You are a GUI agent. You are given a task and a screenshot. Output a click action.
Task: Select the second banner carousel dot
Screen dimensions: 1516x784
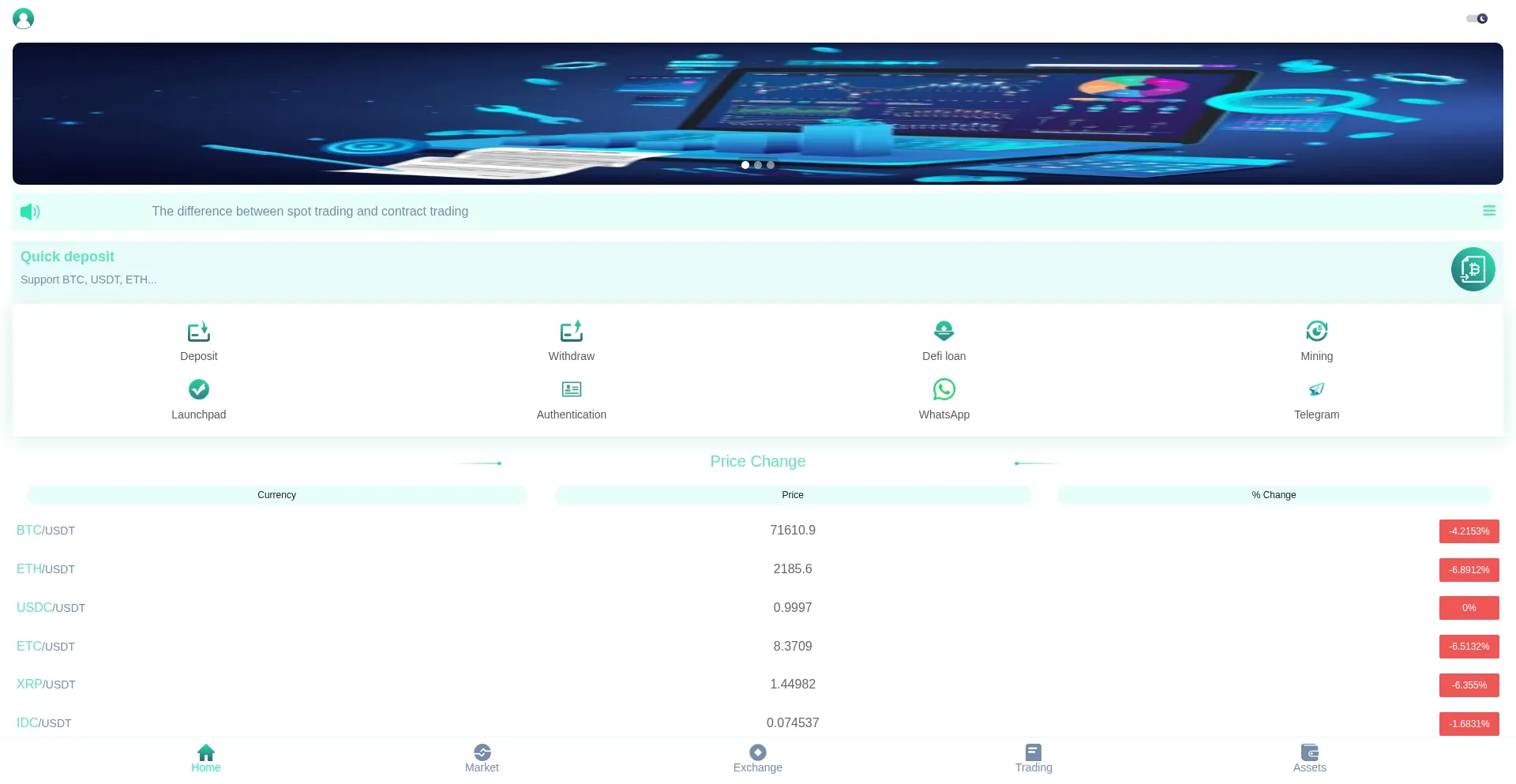click(x=758, y=165)
